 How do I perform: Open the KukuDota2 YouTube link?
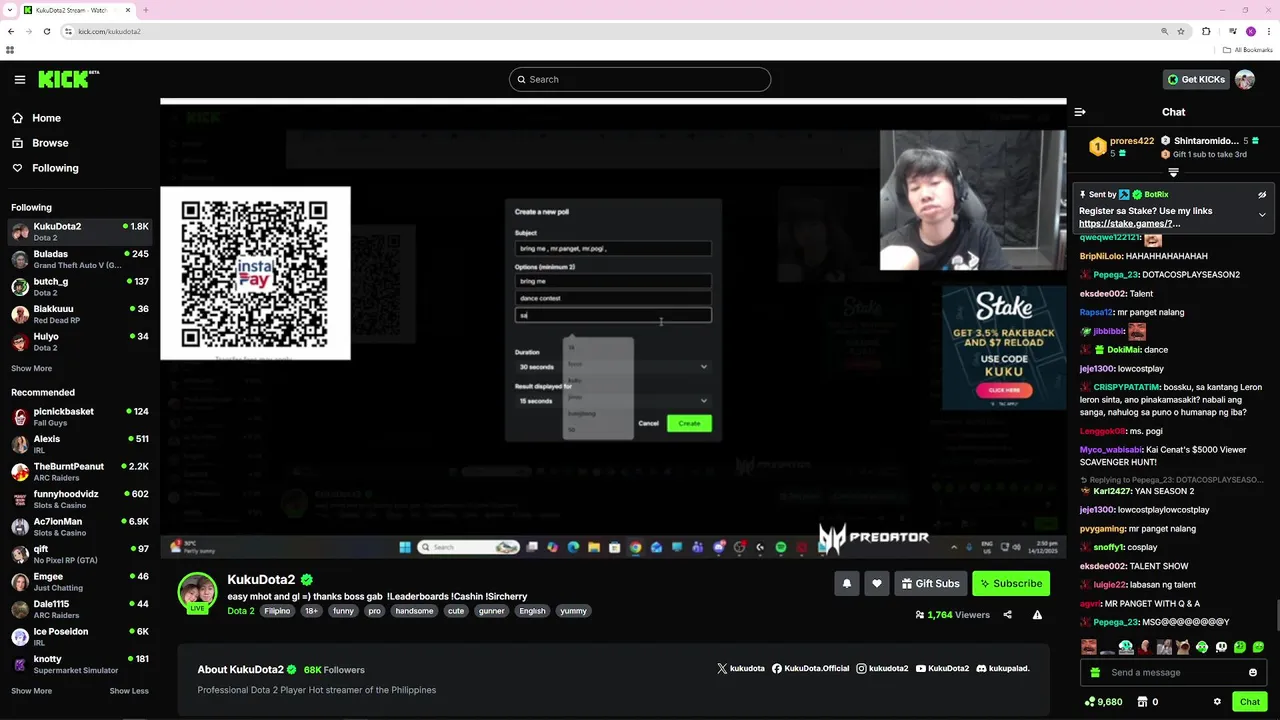(942, 668)
